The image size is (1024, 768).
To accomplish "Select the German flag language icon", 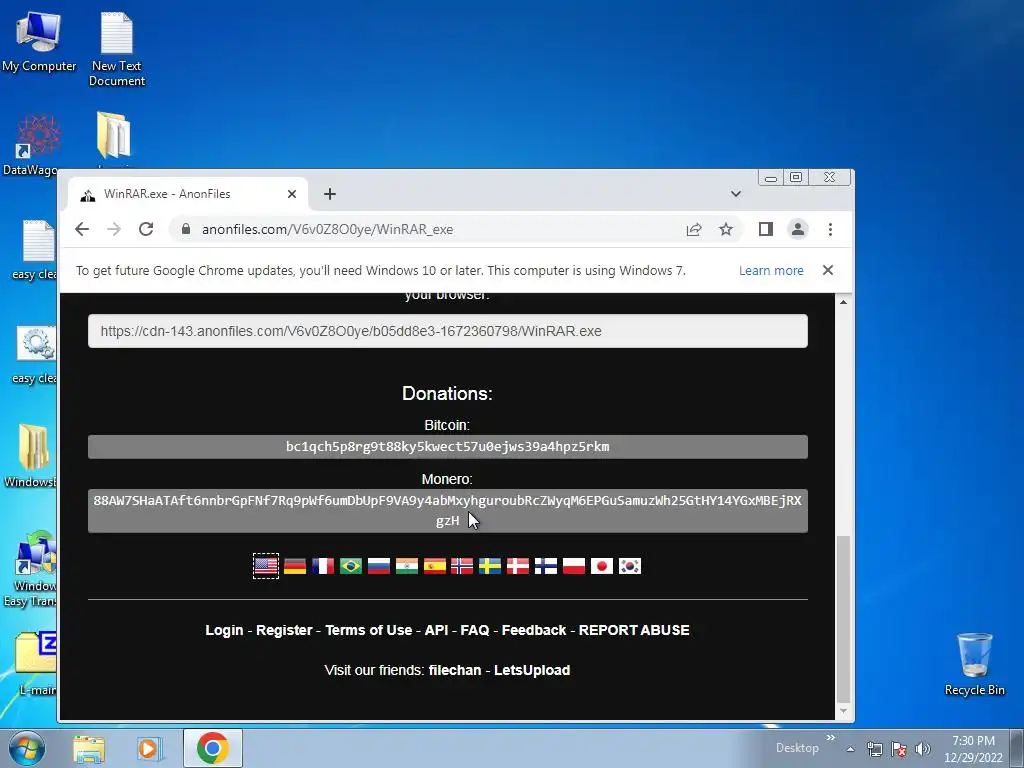I will [295, 566].
